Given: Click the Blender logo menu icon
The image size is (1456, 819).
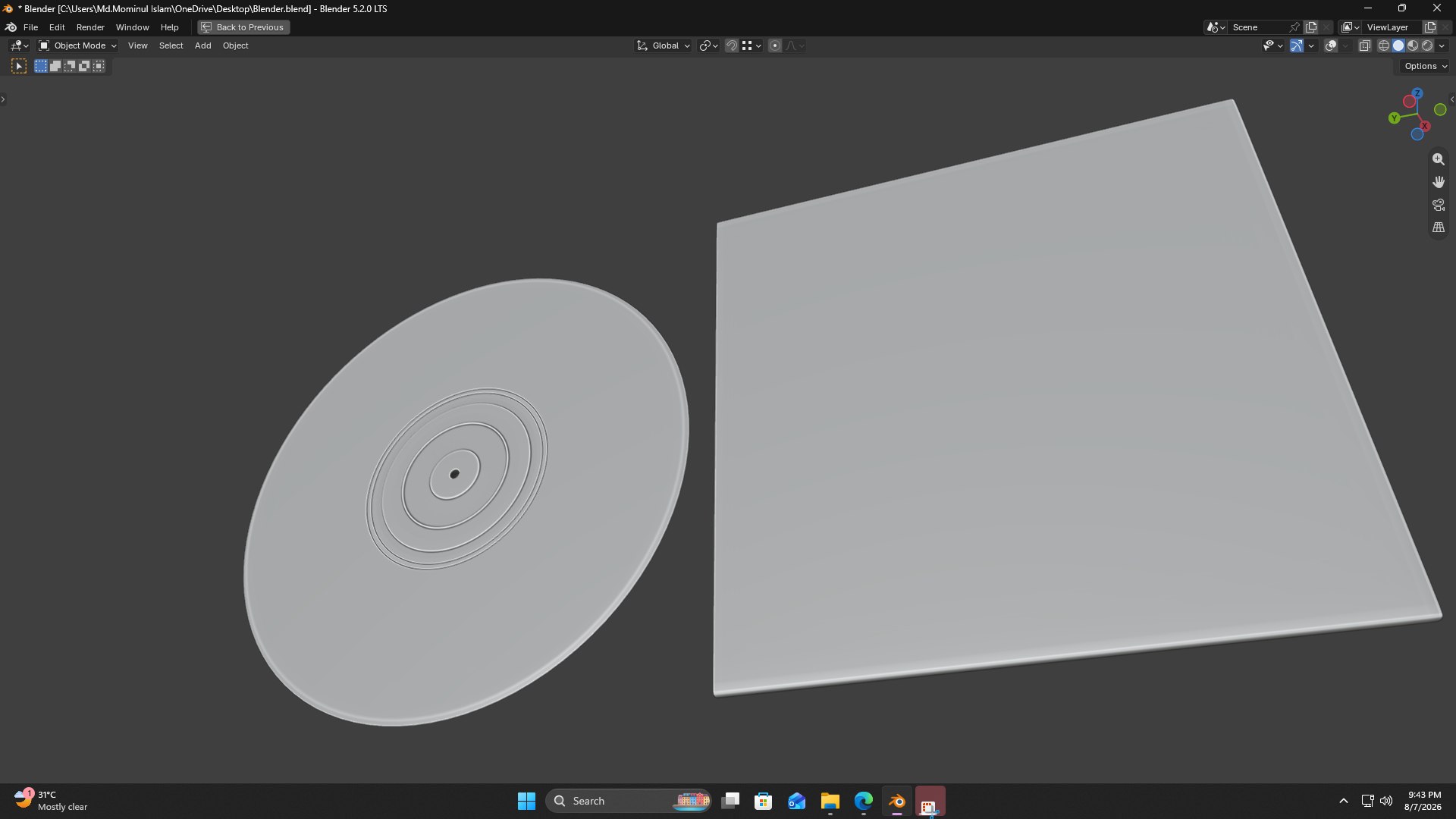Looking at the screenshot, I should tap(11, 27).
